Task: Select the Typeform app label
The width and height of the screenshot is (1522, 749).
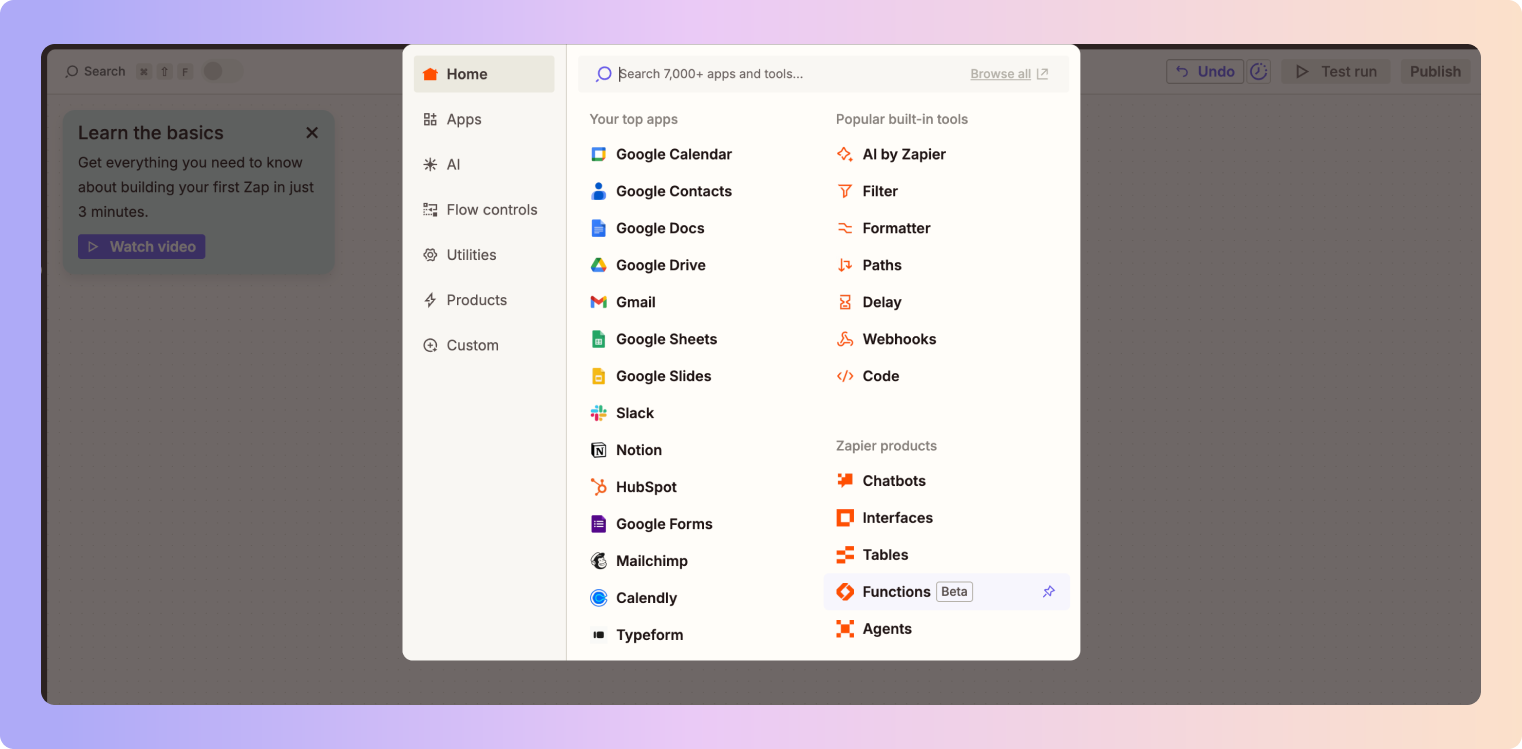Action: point(650,635)
